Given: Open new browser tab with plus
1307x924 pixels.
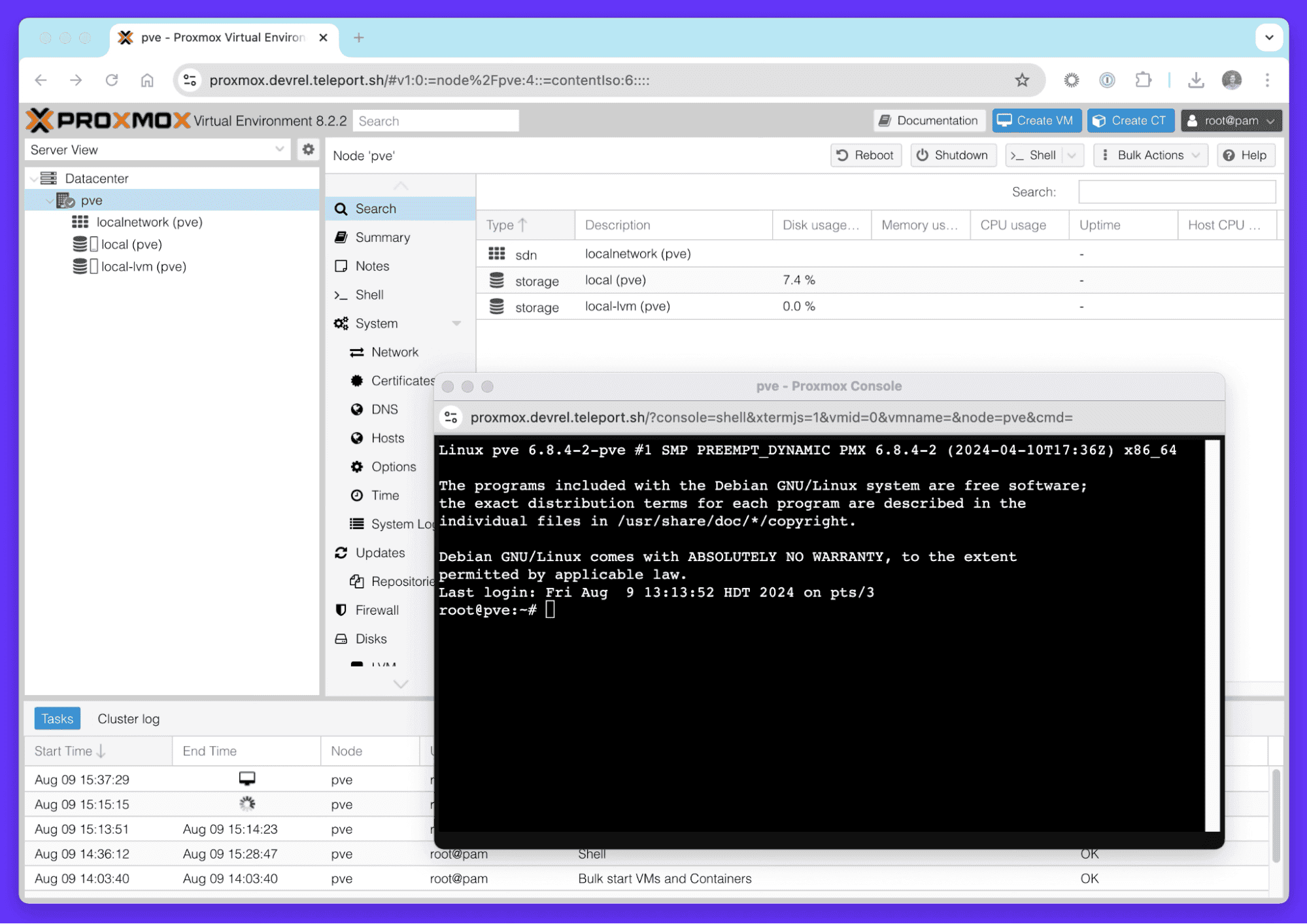Looking at the screenshot, I should click(x=358, y=37).
